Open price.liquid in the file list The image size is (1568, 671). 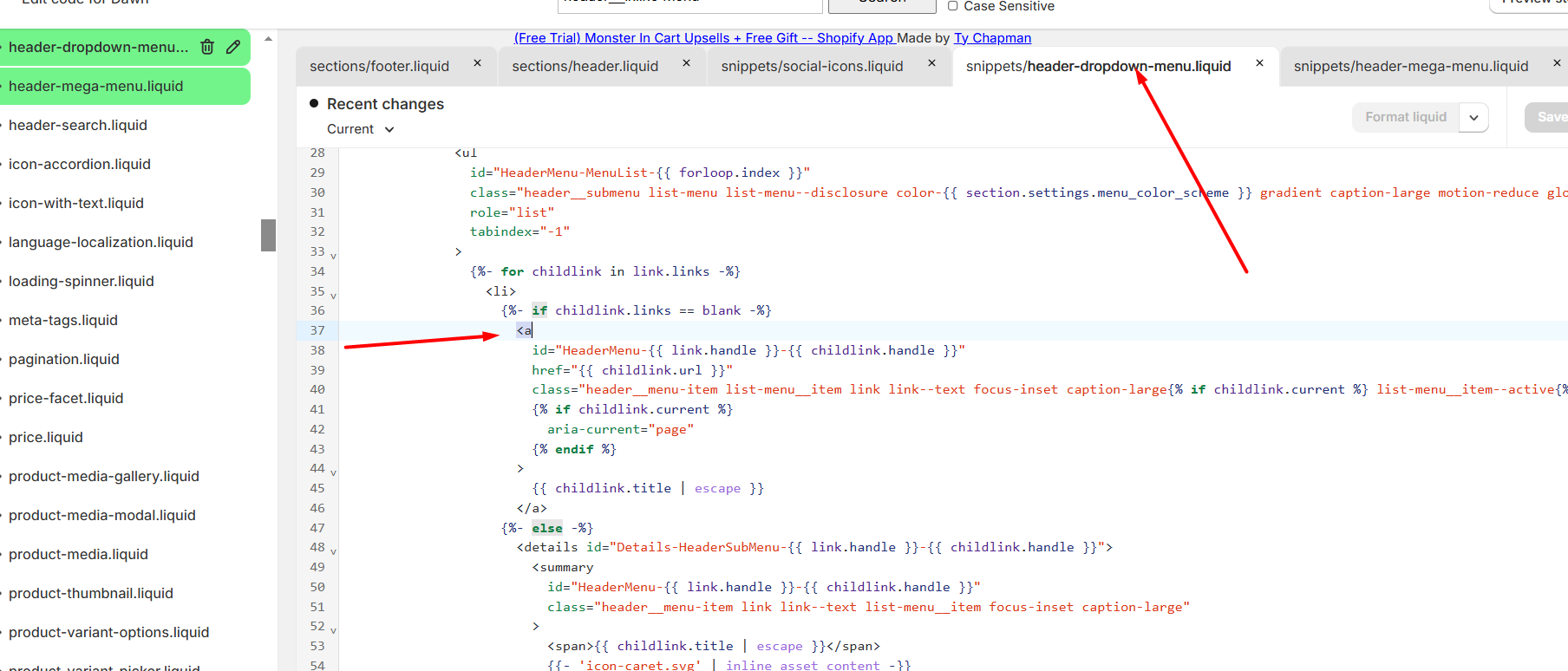(x=46, y=438)
